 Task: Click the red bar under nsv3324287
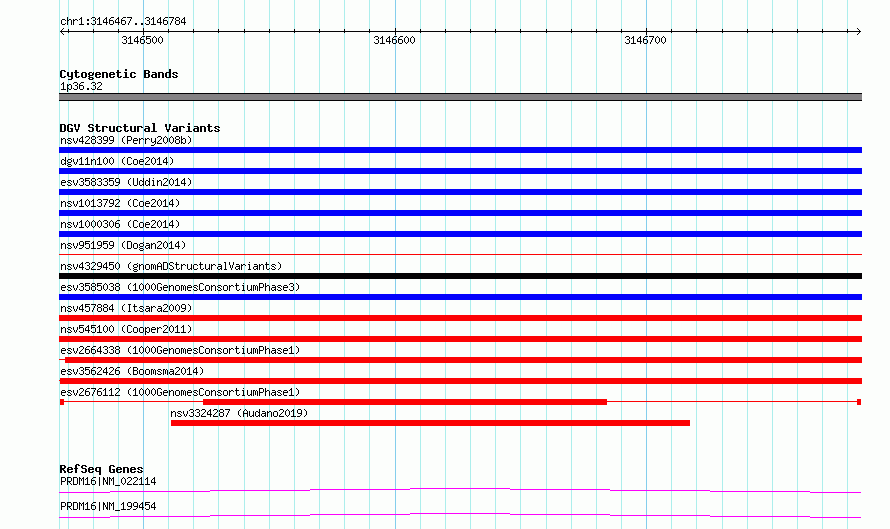[x=430, y=423]
